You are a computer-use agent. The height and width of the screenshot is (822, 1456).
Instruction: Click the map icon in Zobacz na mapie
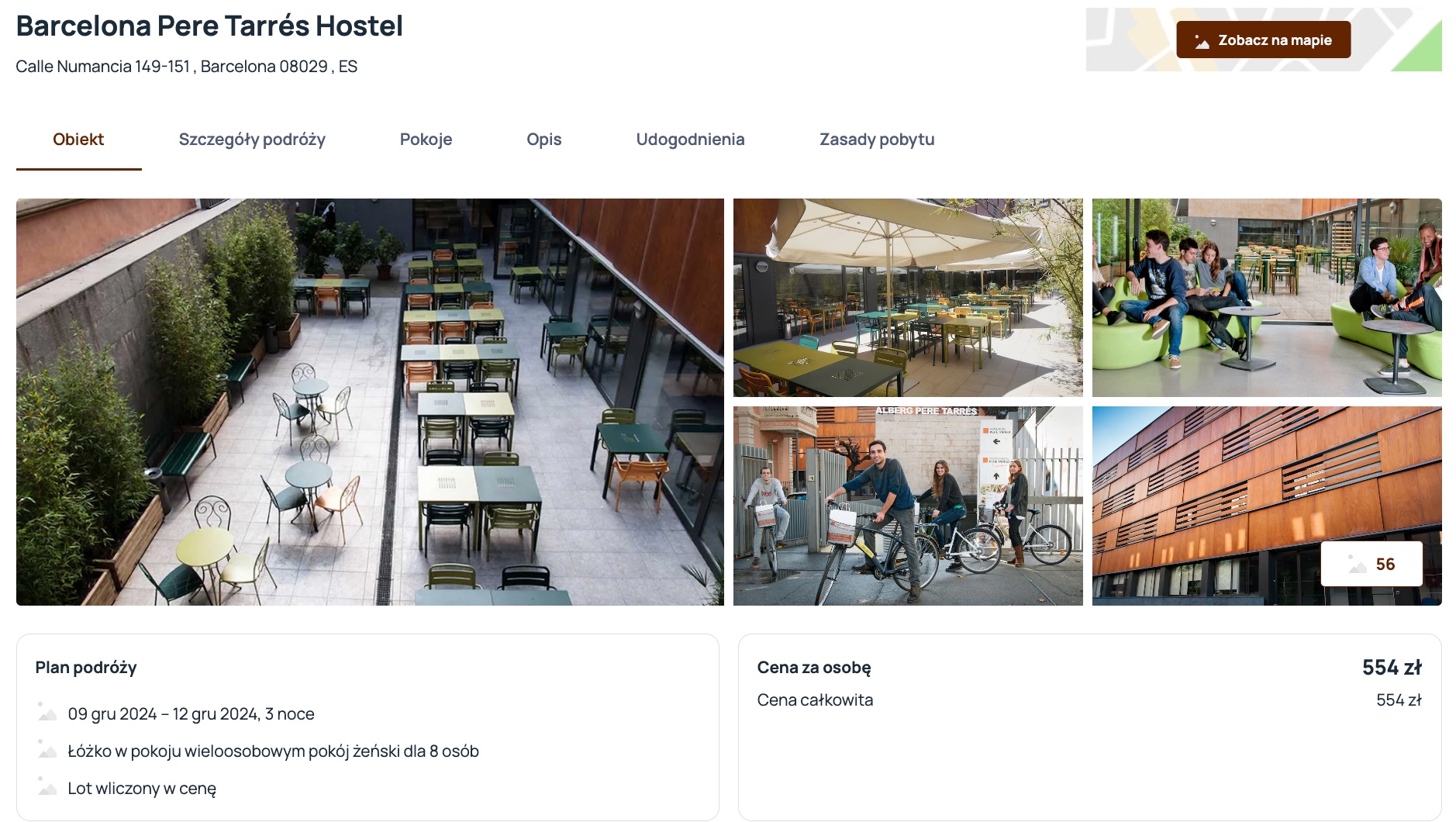pyautogui.click(x=1202, y=40)
